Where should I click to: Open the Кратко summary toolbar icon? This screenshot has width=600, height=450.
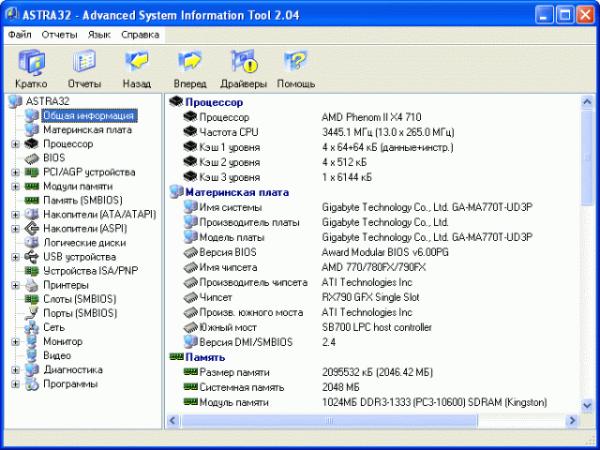pos(31,62)
